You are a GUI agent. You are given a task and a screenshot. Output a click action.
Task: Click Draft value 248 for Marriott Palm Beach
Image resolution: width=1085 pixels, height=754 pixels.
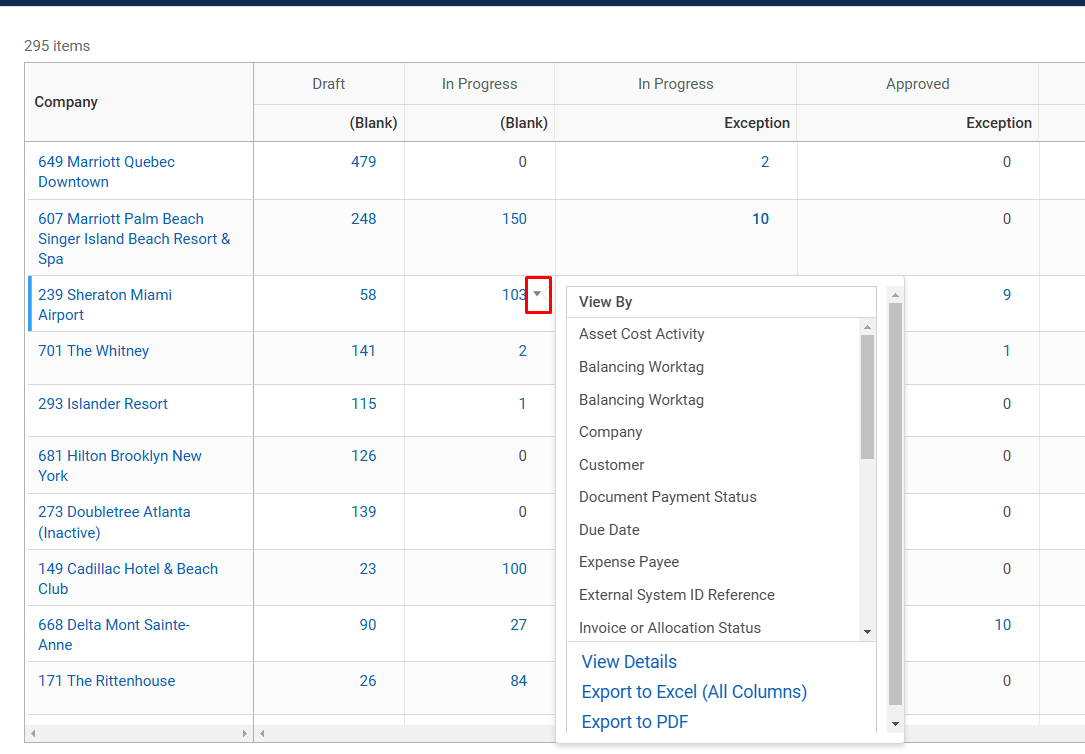pyautogui.click(x=363, y=219)
